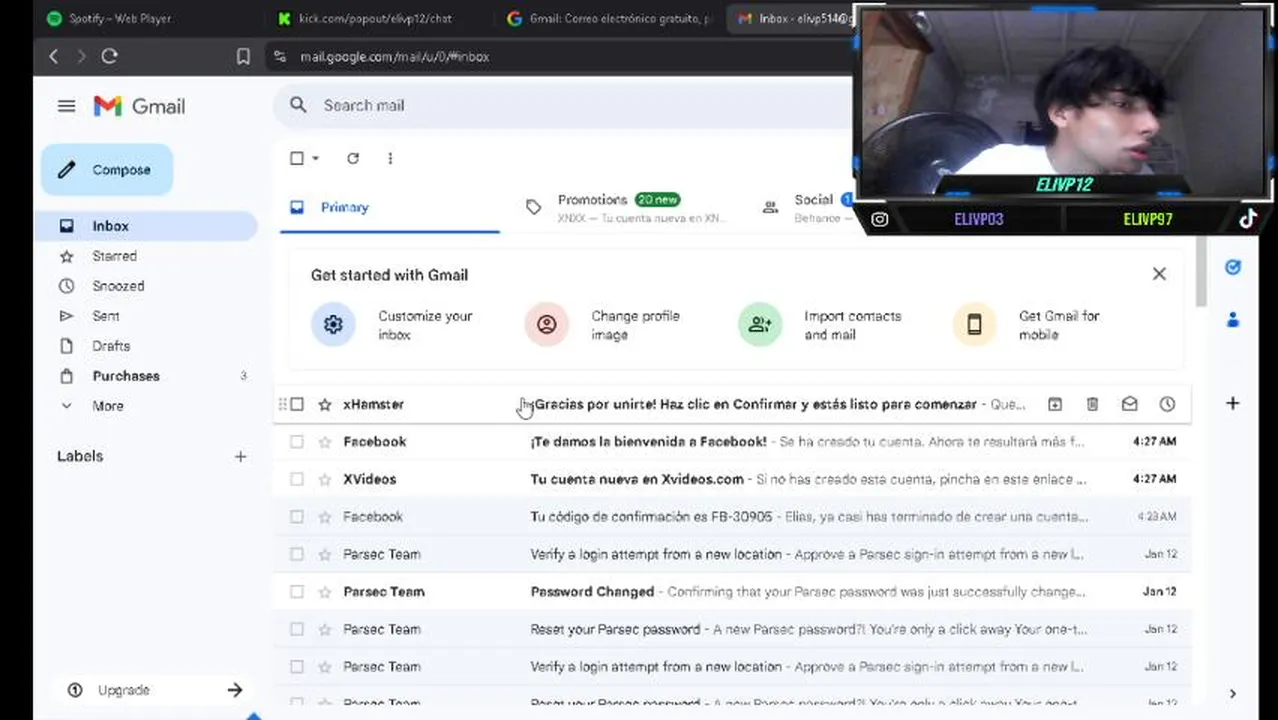Viewport: 1278px width, 720px height.
Task: Click the Change profile image icon
Action: click(x=547, y=325)
